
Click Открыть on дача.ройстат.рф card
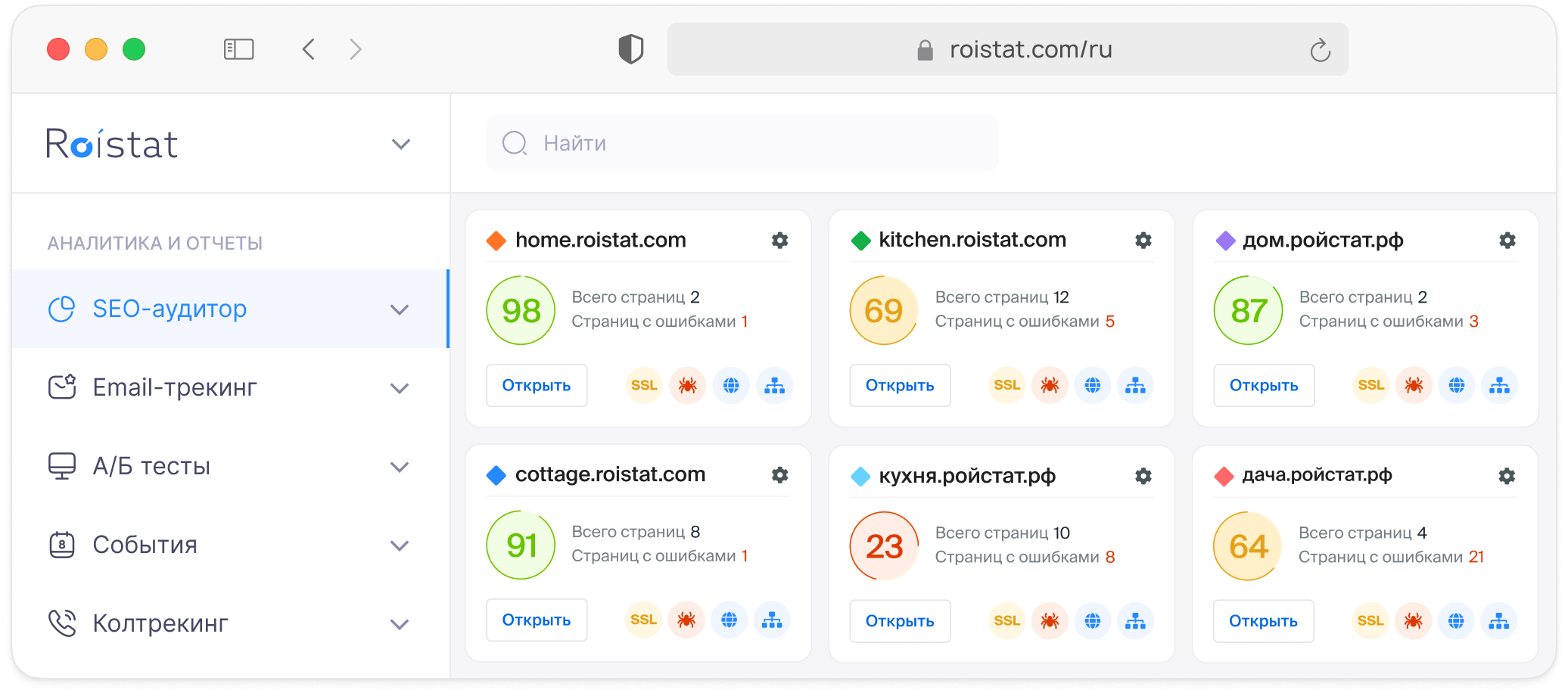click(1263, 622)
